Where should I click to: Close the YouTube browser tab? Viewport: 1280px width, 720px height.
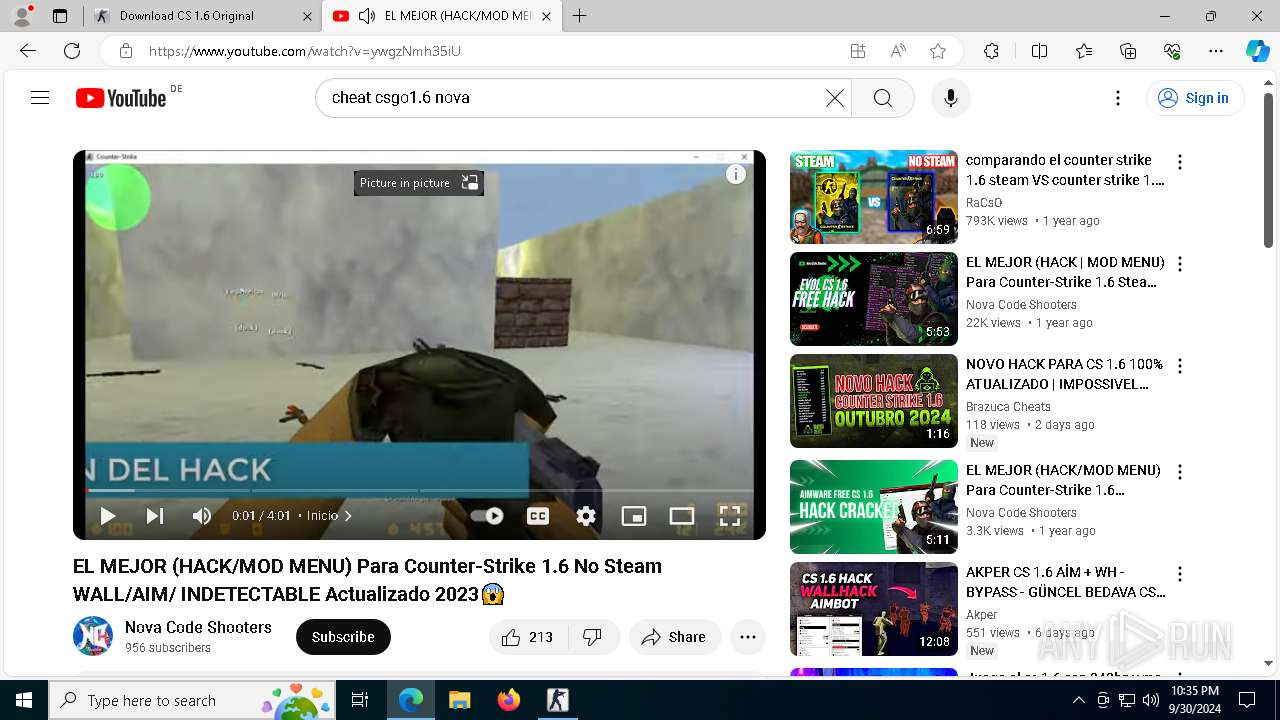[x=546, y=16]
